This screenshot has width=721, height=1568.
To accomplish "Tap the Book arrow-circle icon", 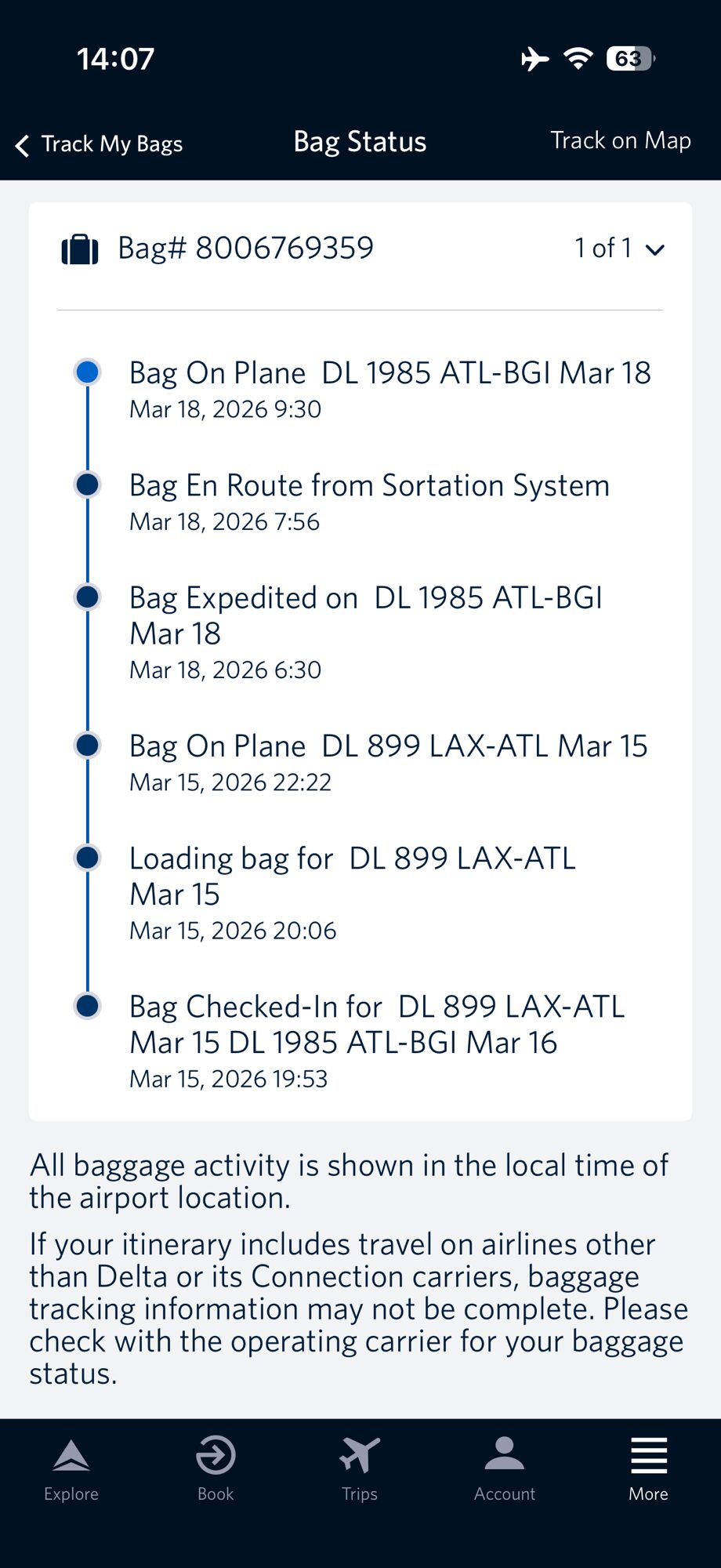I will 216,1457.
